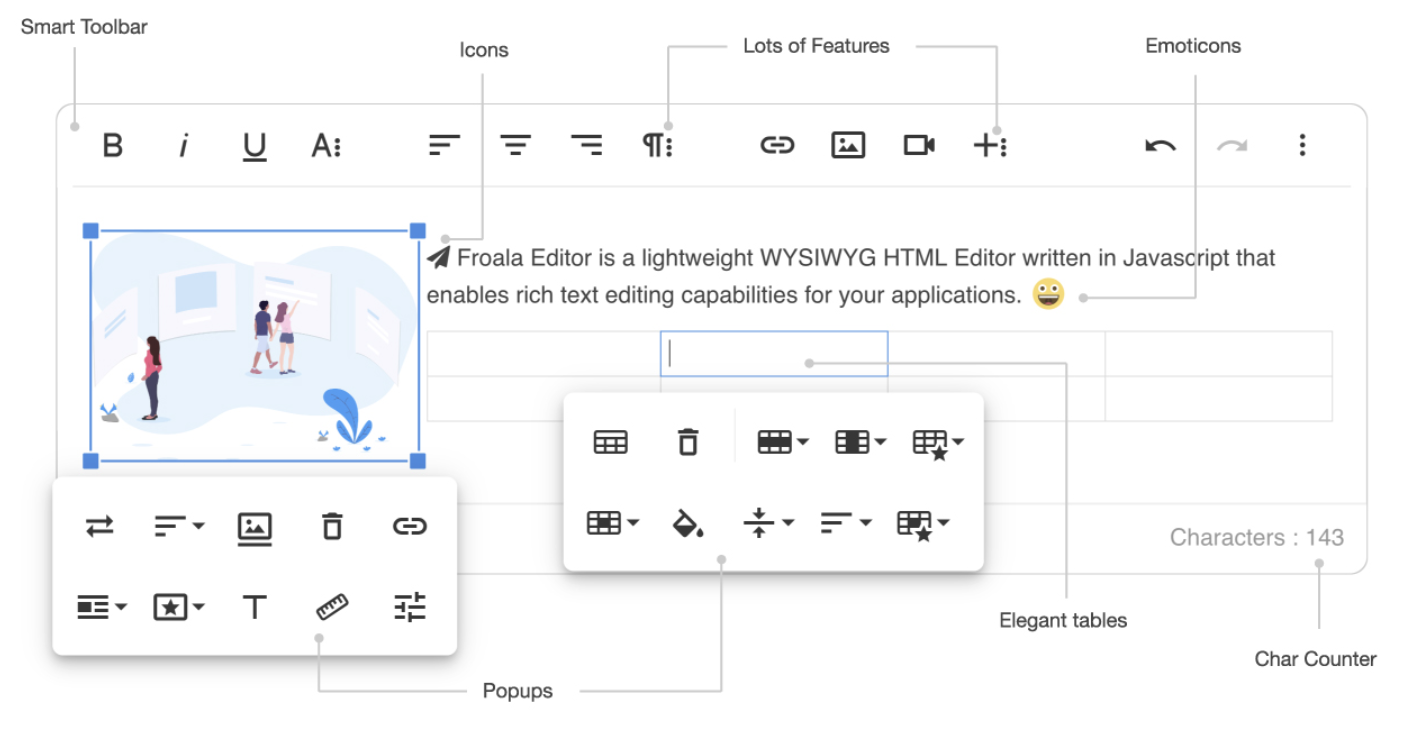Replace the image via popup swap icon
The image size is (1414, 729).
(100, 526)
